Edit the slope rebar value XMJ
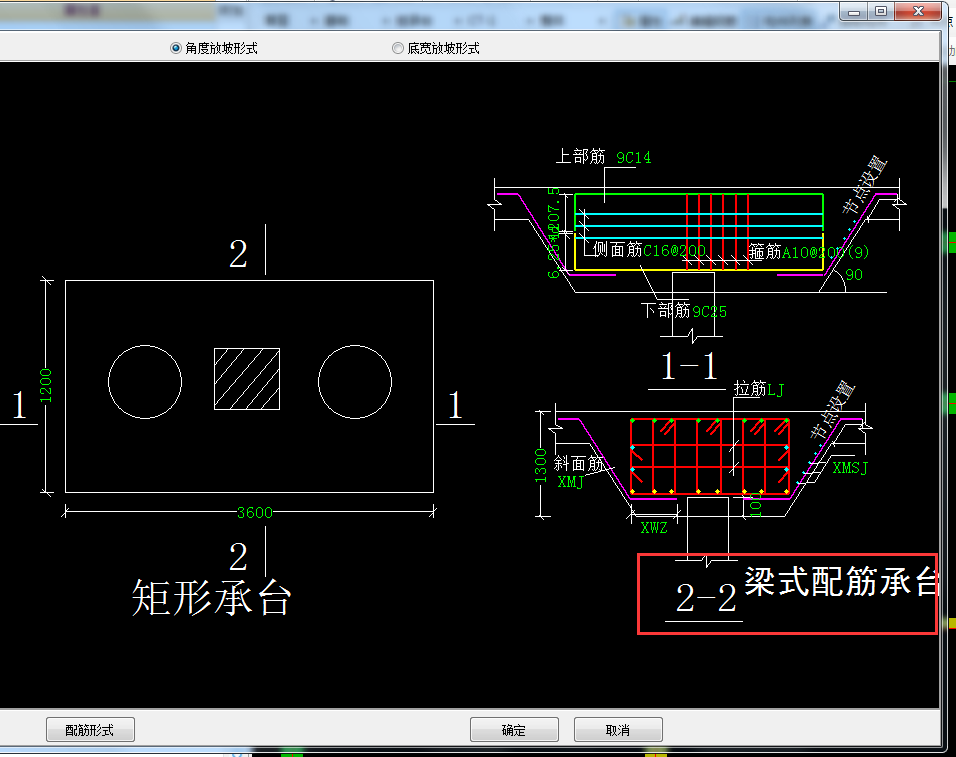The image size is (956, 757). pos(571,482)
